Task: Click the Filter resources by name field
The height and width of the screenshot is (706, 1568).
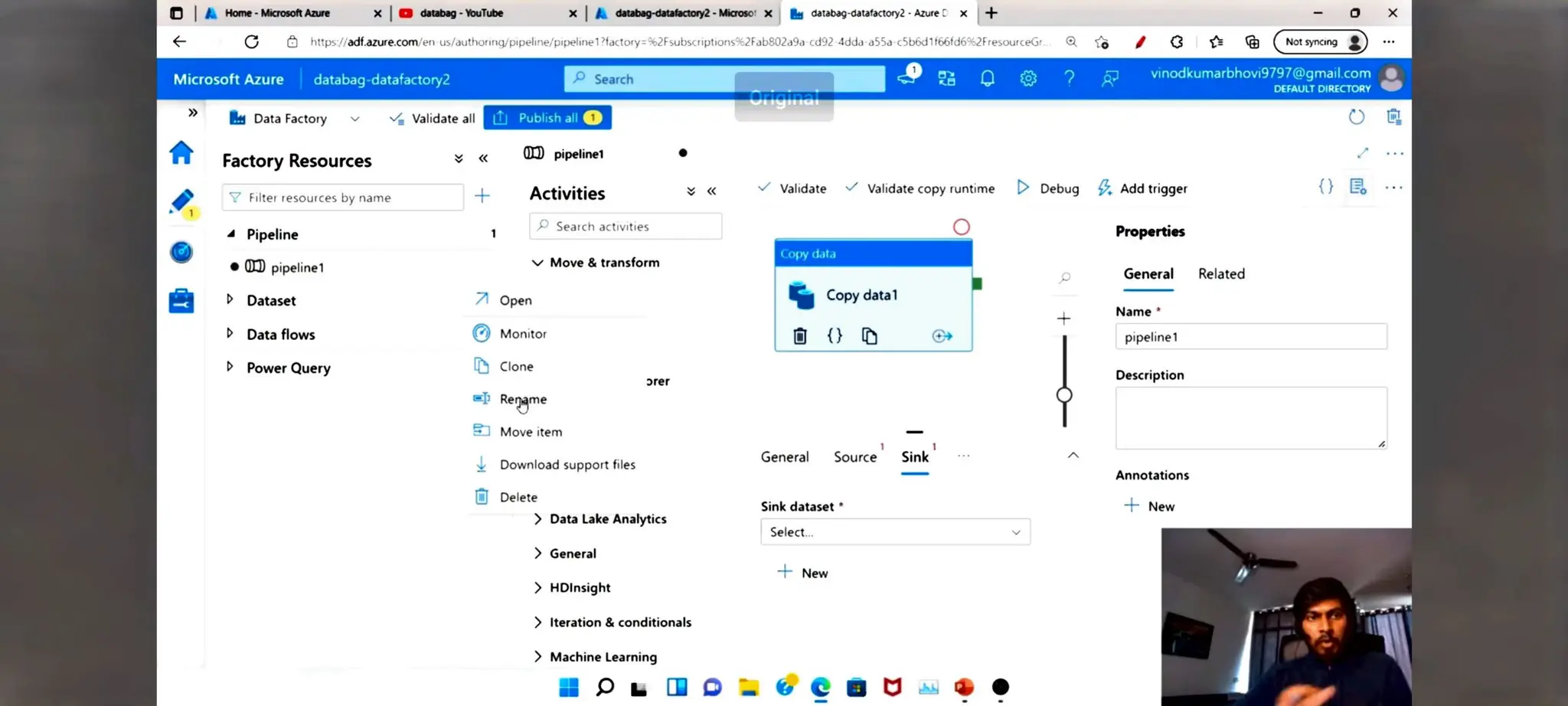Action: [343, 198]
